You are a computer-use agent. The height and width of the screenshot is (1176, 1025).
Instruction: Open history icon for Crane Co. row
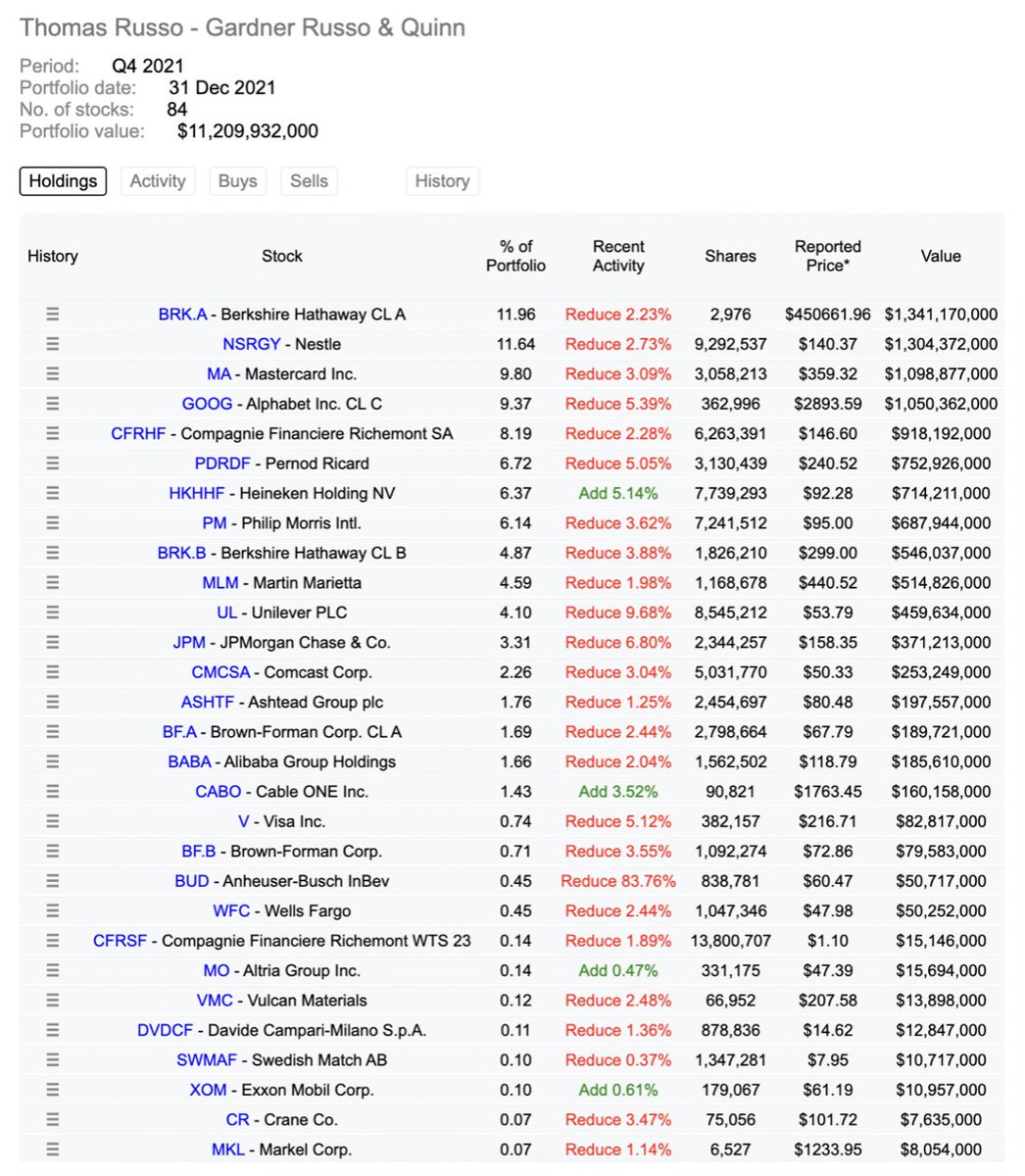[53, 1120]
